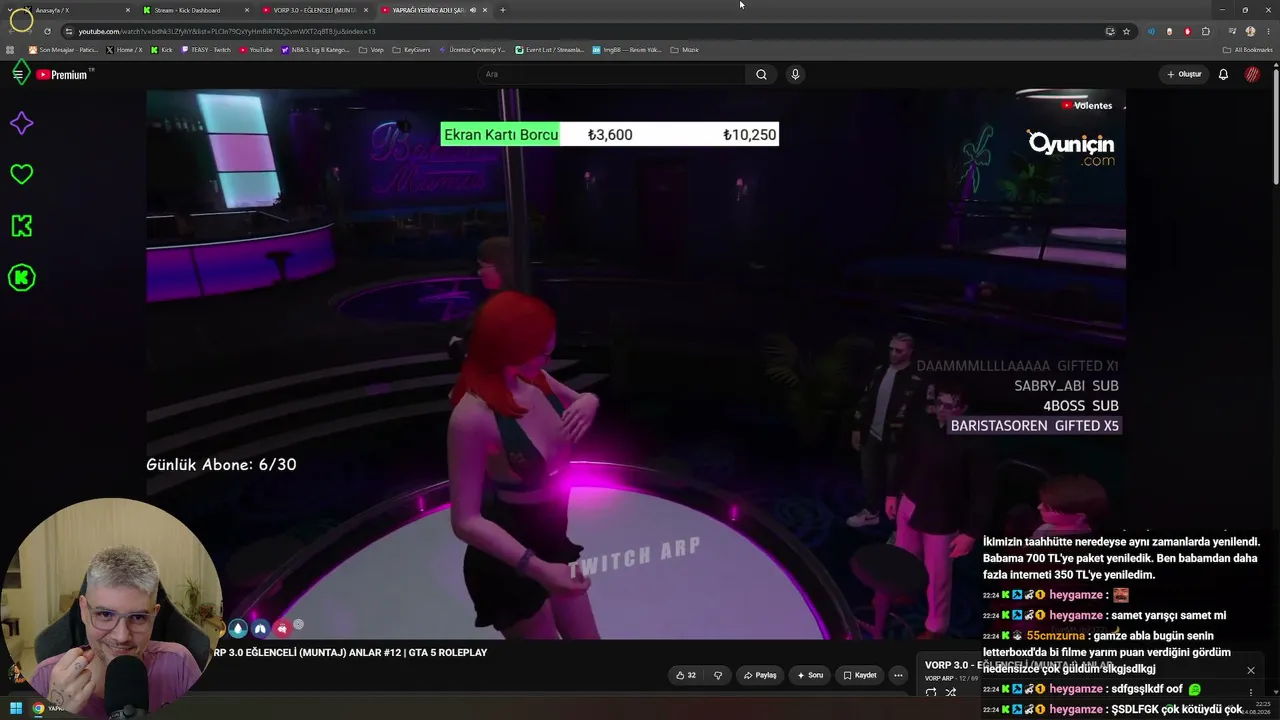The image size is (1280, 720).
Task: Open the Son Mesajlar bookmark
Action: [x=63, y=49]
